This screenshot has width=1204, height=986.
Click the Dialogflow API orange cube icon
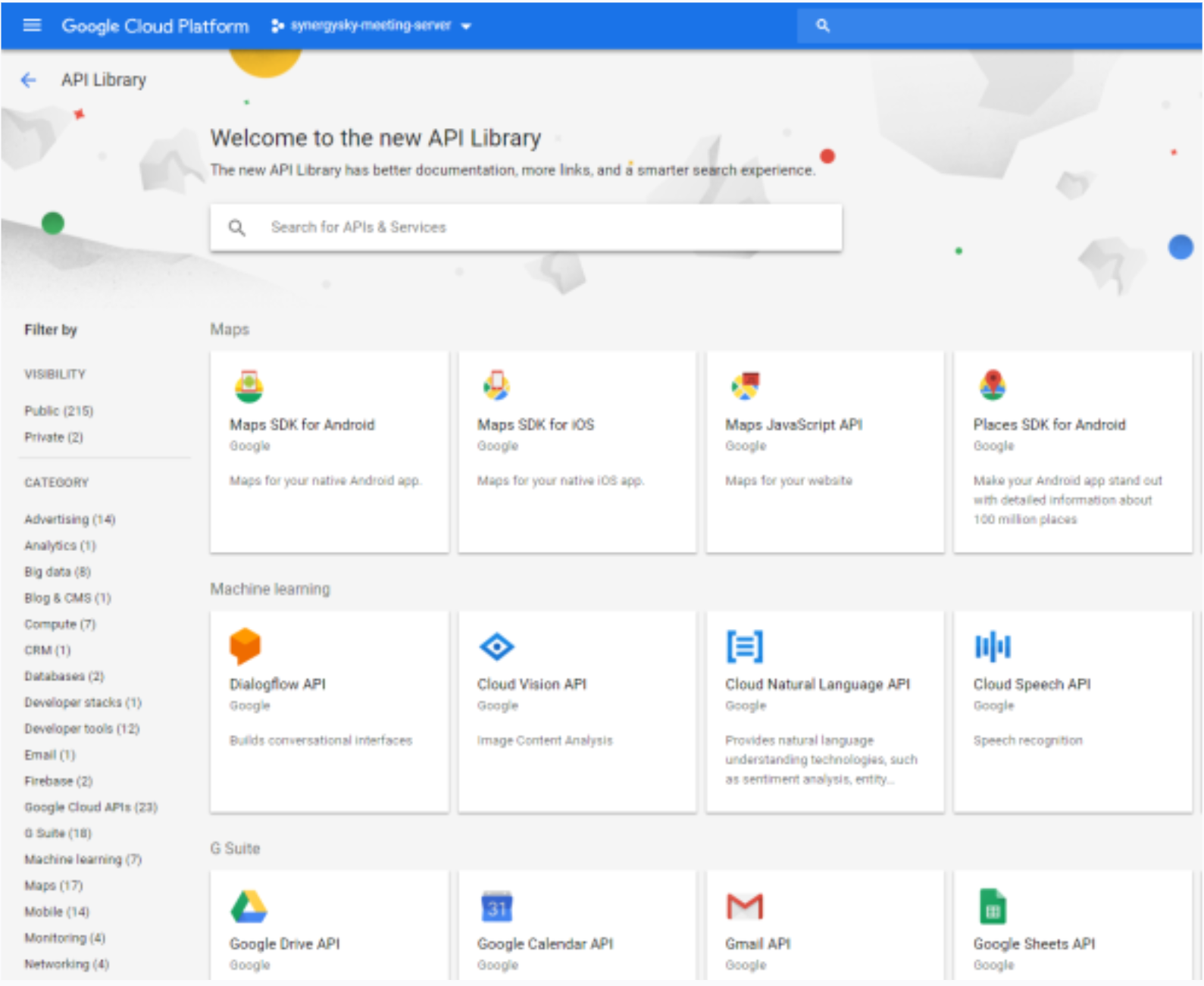tap(245, 646)
